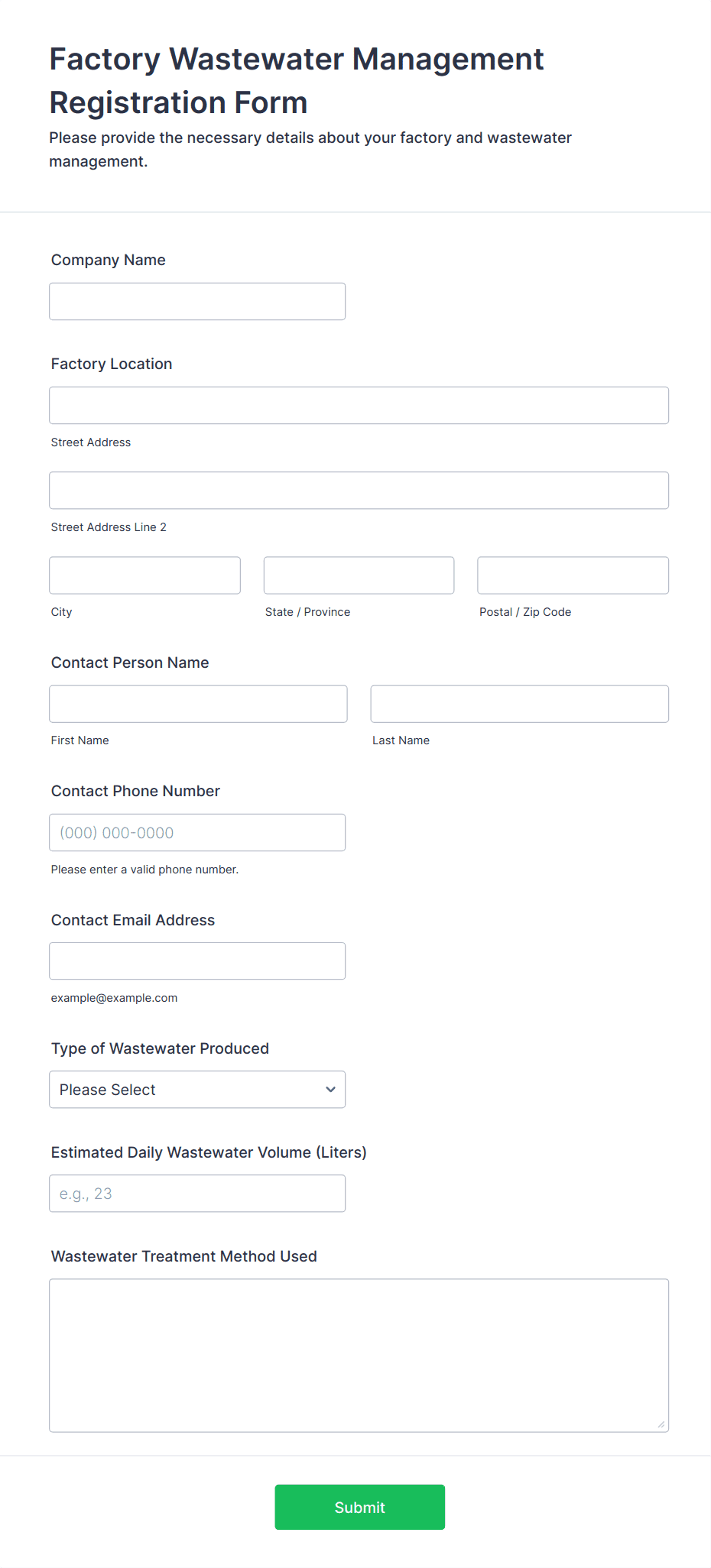Click the Company Name label
Image resolution: width=711 pixels, height=1568 pixels.
click(109, 260)
